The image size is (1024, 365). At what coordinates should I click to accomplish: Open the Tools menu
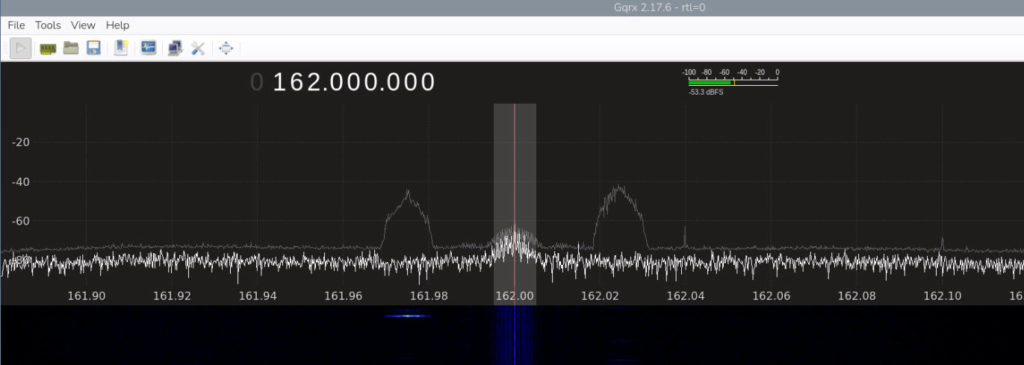(x=48, y=25)
